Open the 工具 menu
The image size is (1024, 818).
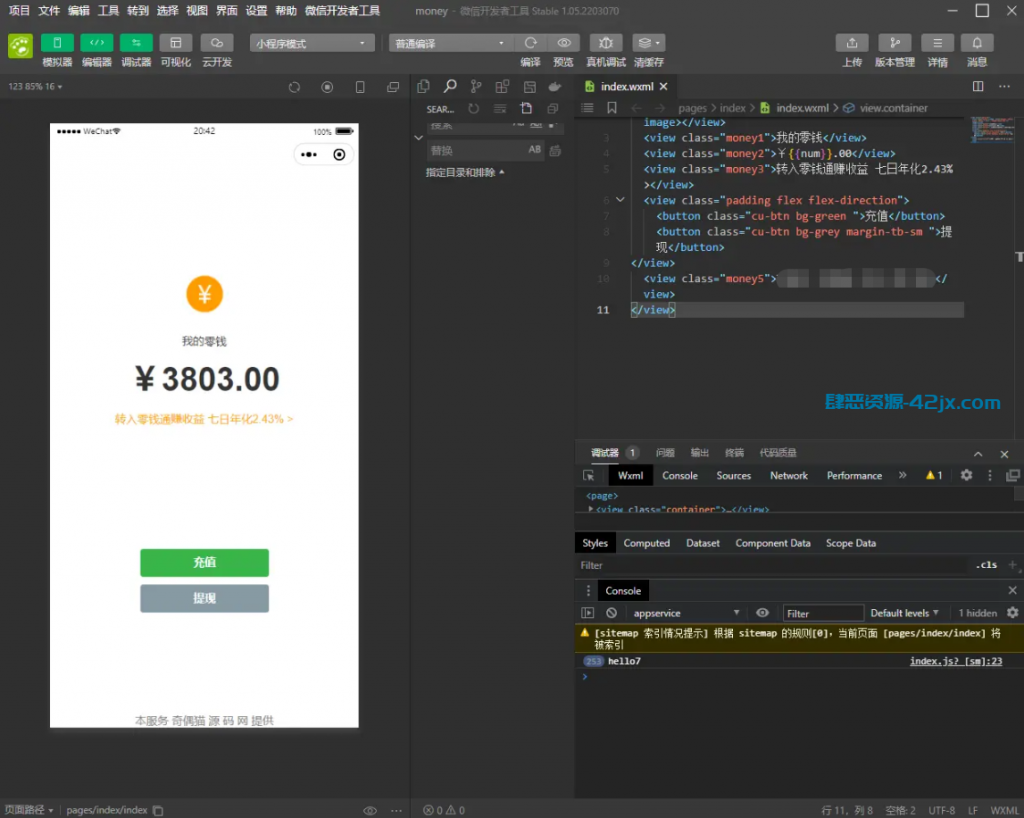pos(108,10)
